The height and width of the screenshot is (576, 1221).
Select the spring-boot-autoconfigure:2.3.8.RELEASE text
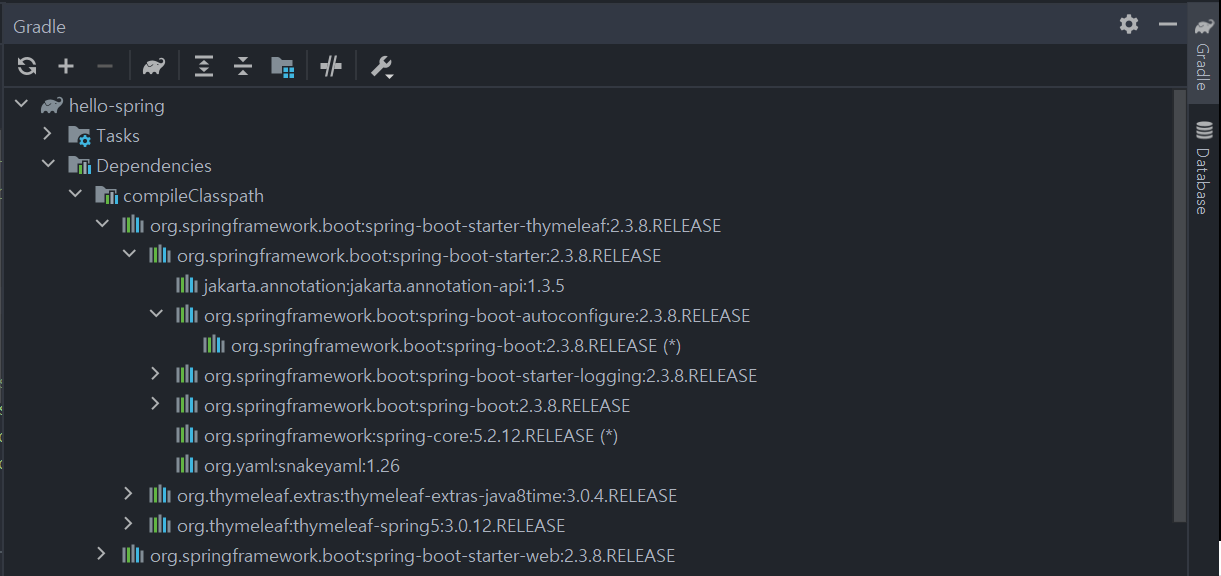477,315
